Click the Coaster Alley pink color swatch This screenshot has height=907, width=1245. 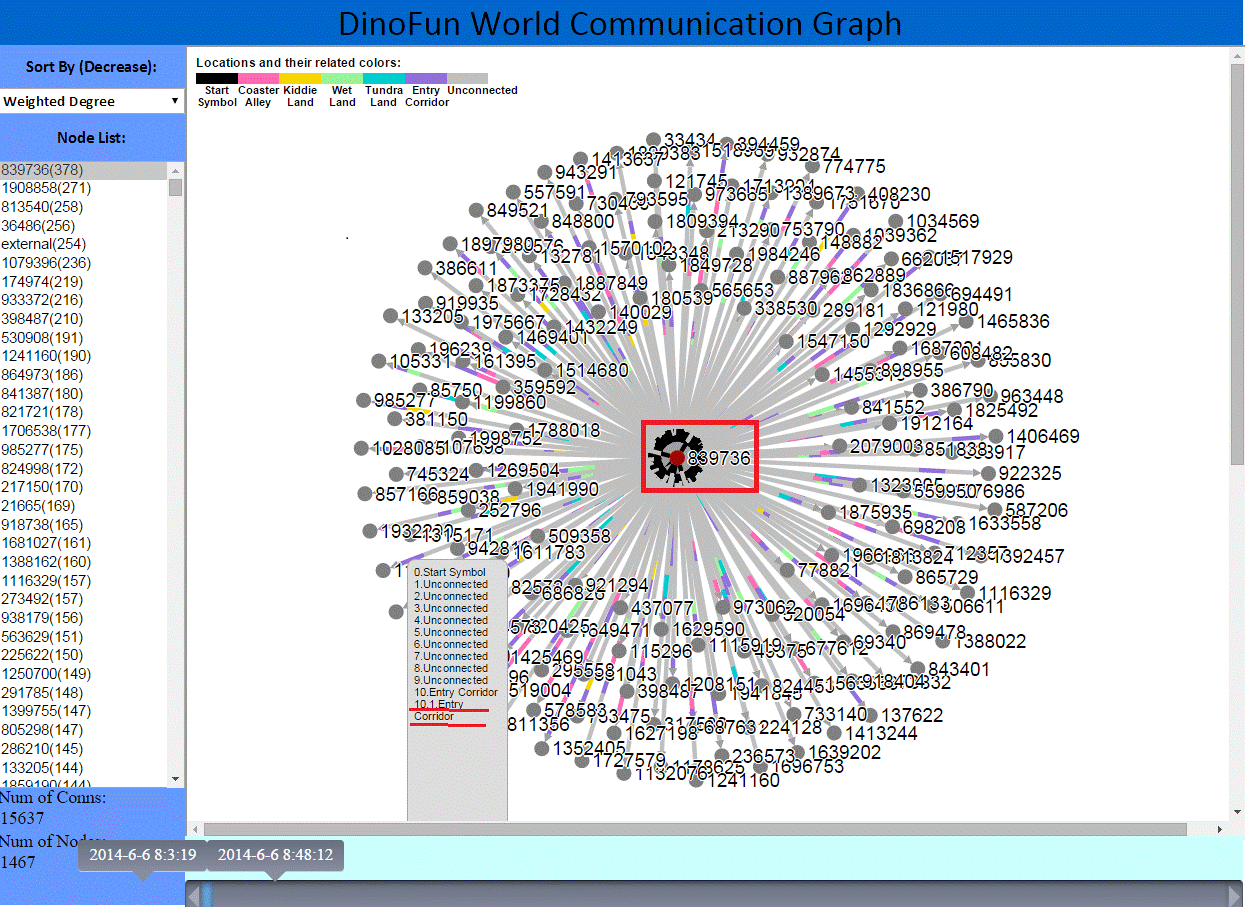click(x=258, y=78)
